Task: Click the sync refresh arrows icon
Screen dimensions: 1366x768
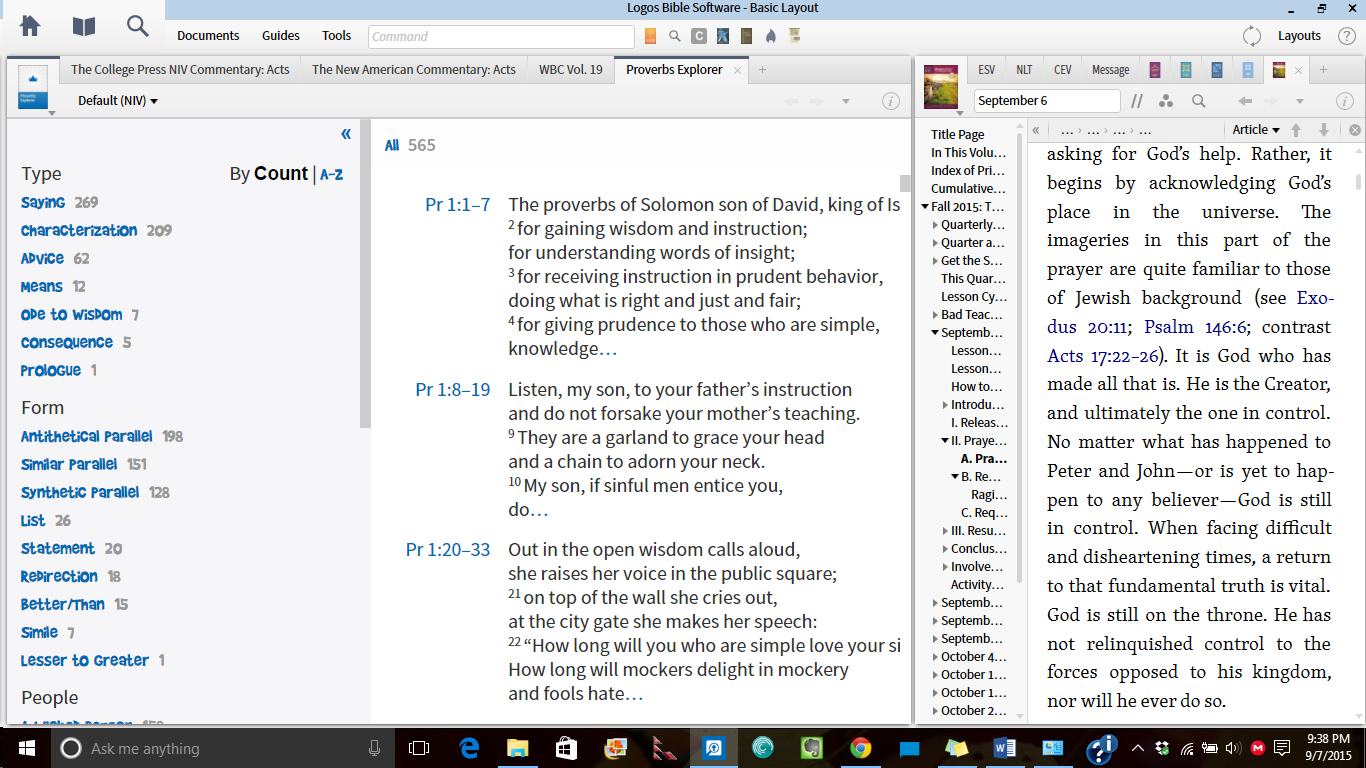Action: [x=1252, y=36]
